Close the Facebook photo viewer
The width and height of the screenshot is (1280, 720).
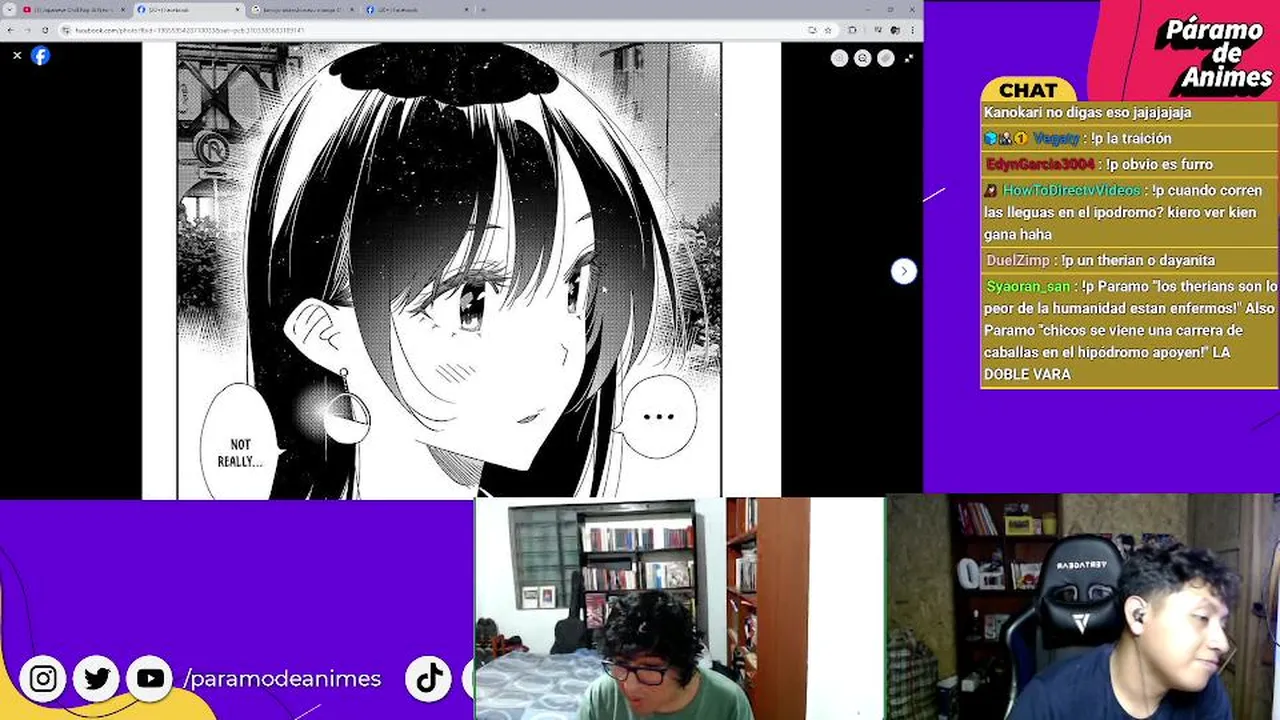pos(17,55)
